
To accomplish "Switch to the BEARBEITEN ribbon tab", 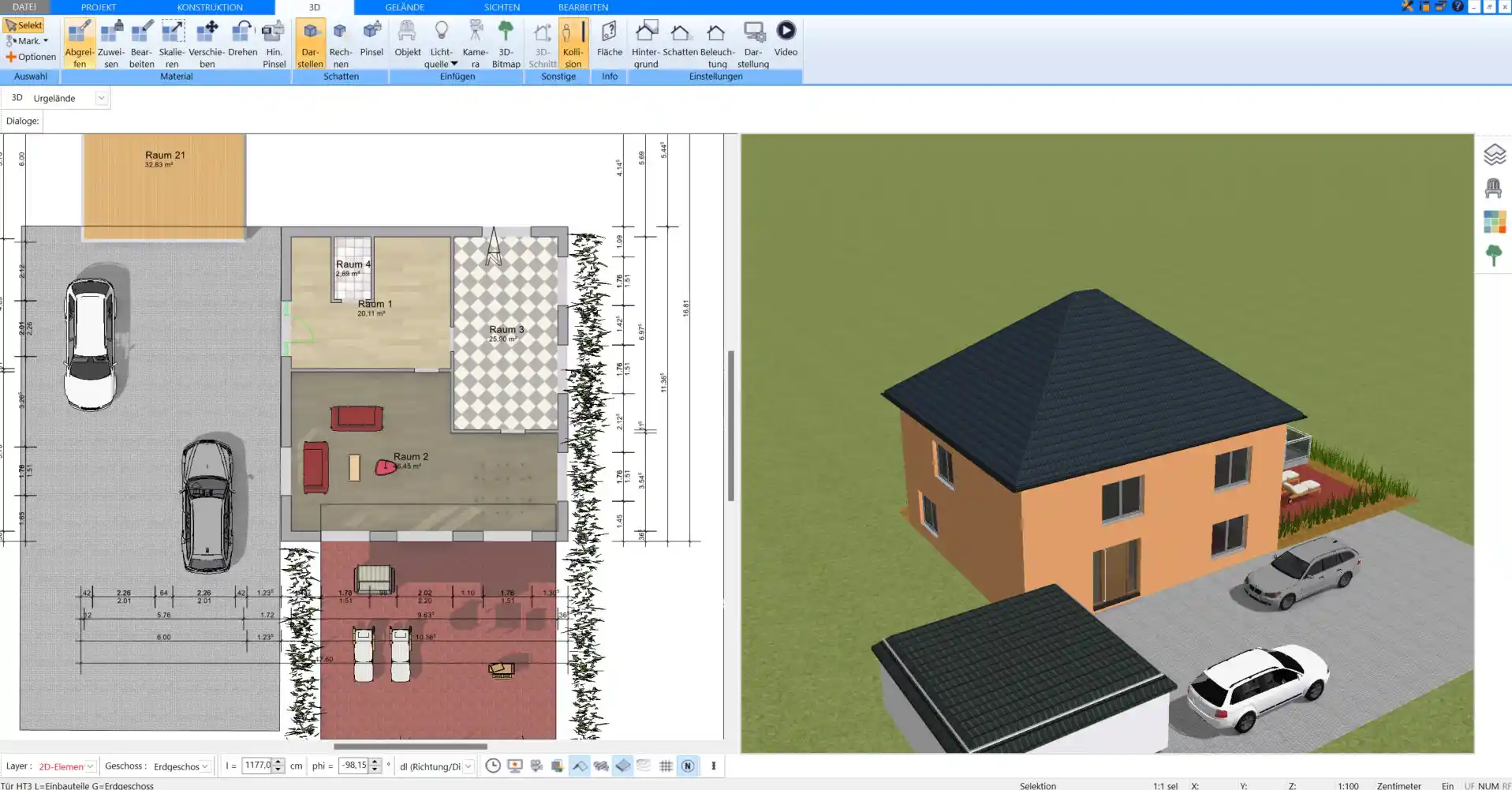I will pyautogui.click(x=583, y=7).
